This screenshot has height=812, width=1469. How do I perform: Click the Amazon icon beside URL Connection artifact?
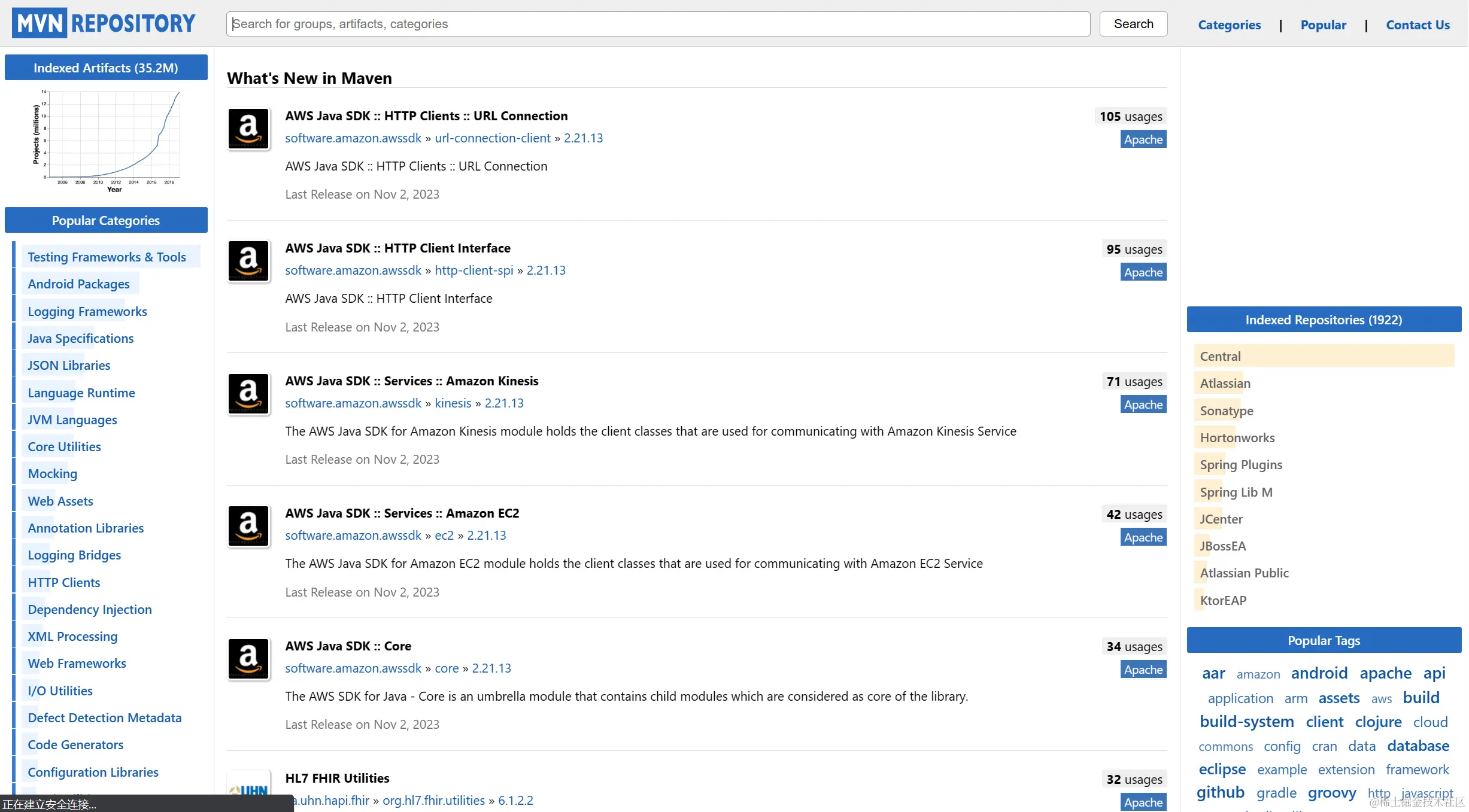click(248, 129)
